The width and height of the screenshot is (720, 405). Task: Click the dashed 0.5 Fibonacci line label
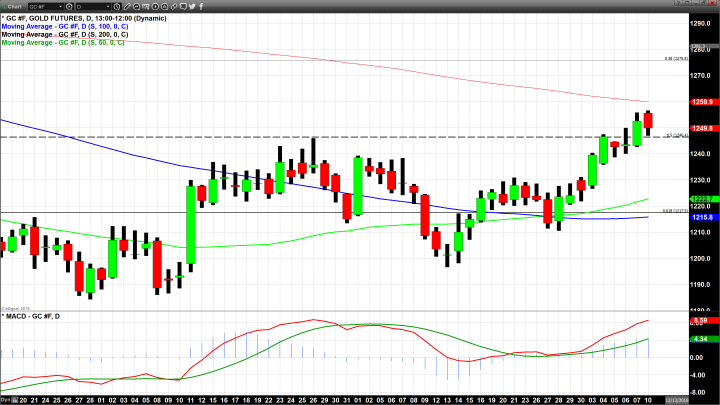click(x=677, y=135)
